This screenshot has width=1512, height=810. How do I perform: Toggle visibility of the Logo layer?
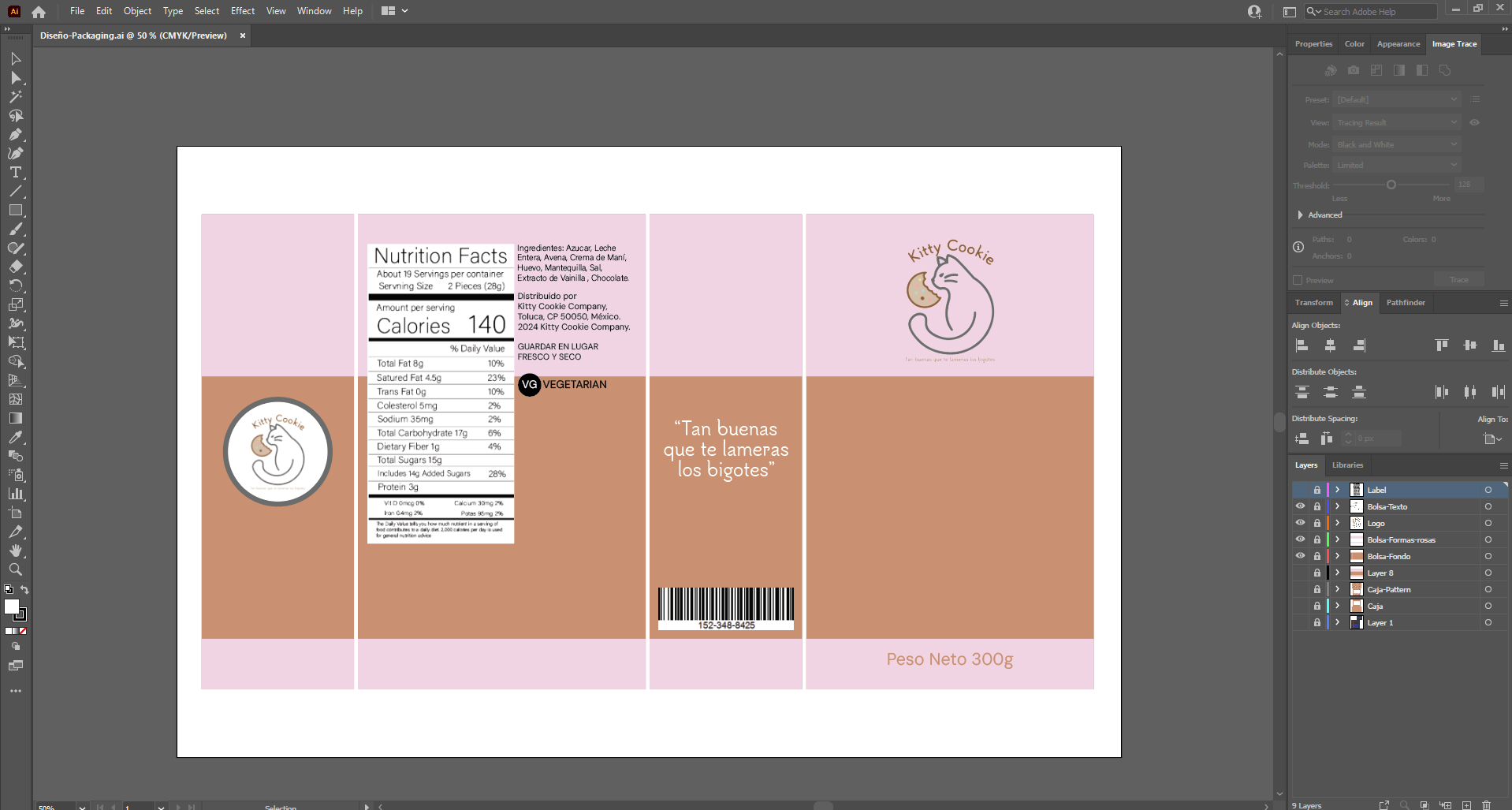click(x=1300, y=523)
